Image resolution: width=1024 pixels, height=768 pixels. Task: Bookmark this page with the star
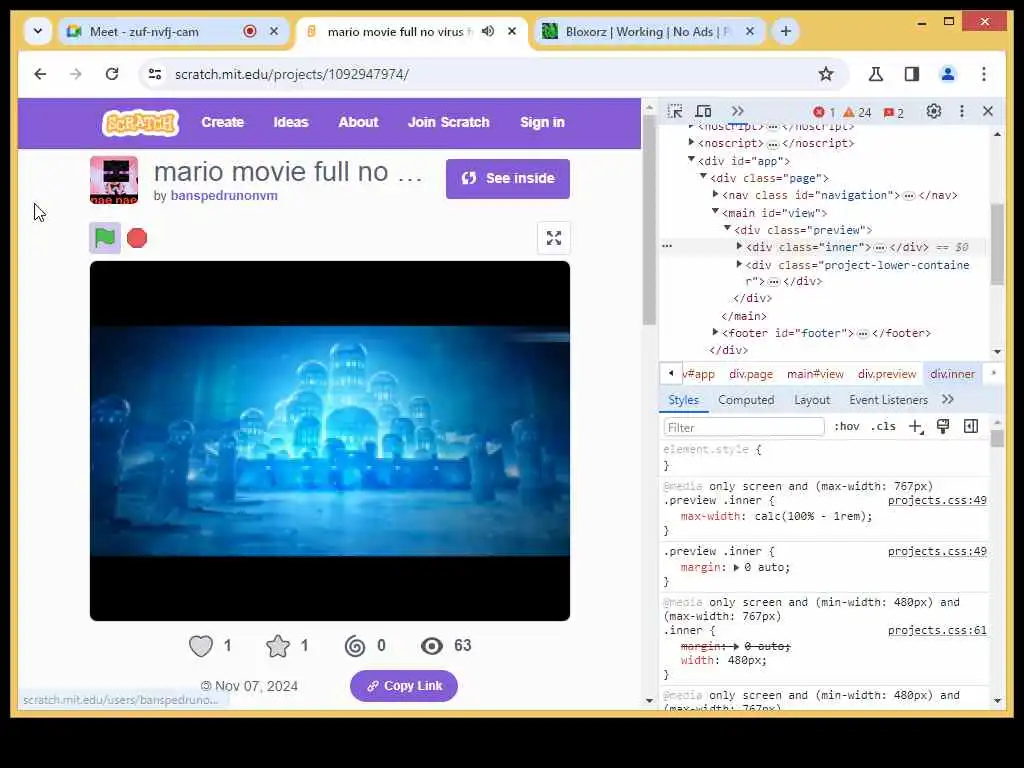coord(826,74)
